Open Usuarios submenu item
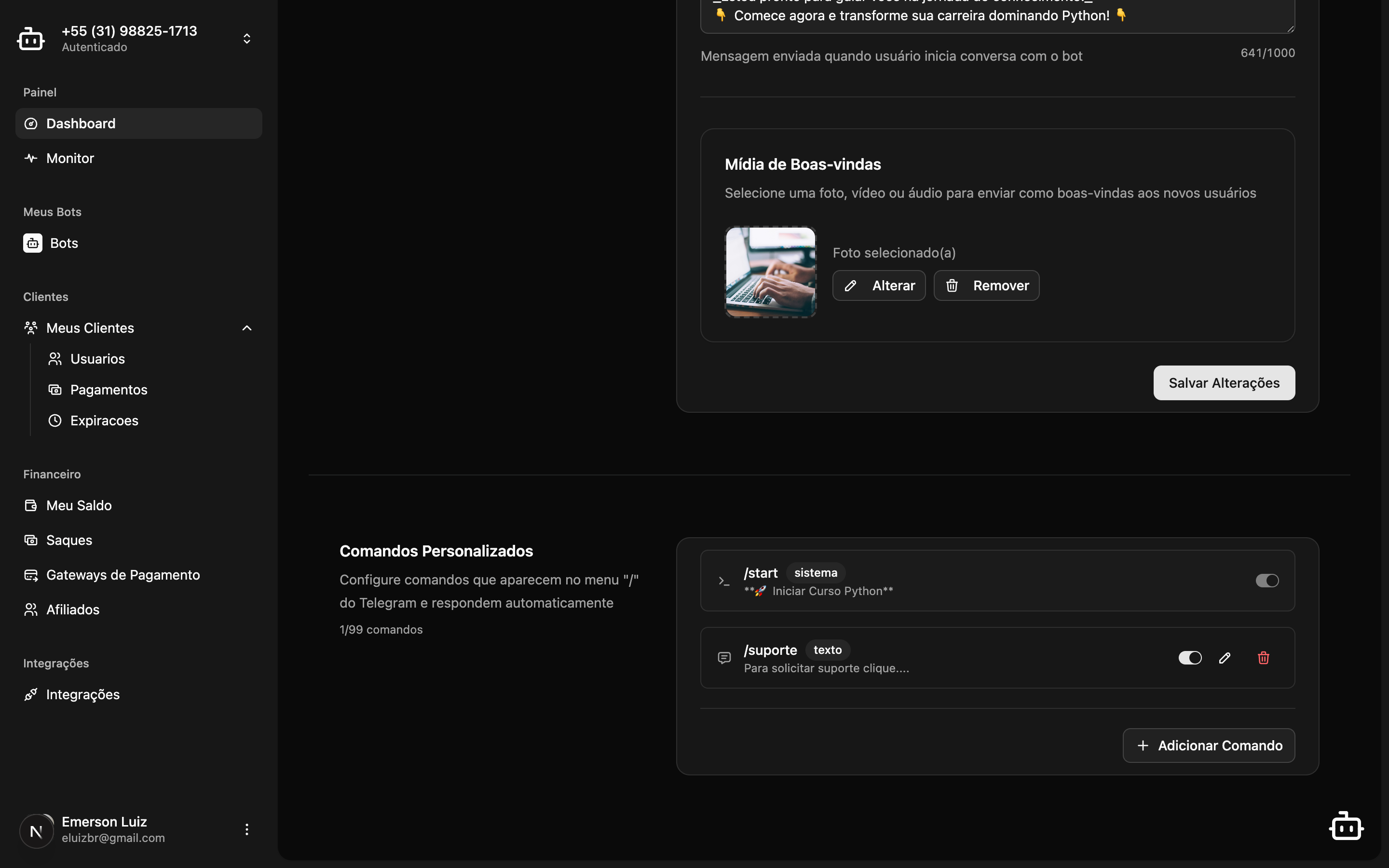Screen dimensions: 1389x868 [x=150, y=359]
